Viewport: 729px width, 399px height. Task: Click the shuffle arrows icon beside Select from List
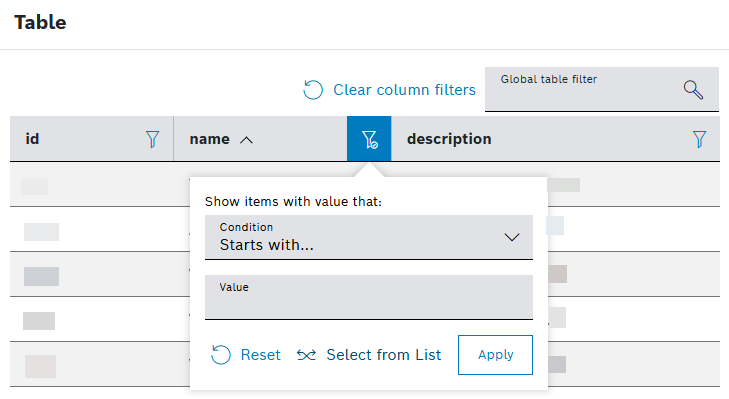point(306,355)
